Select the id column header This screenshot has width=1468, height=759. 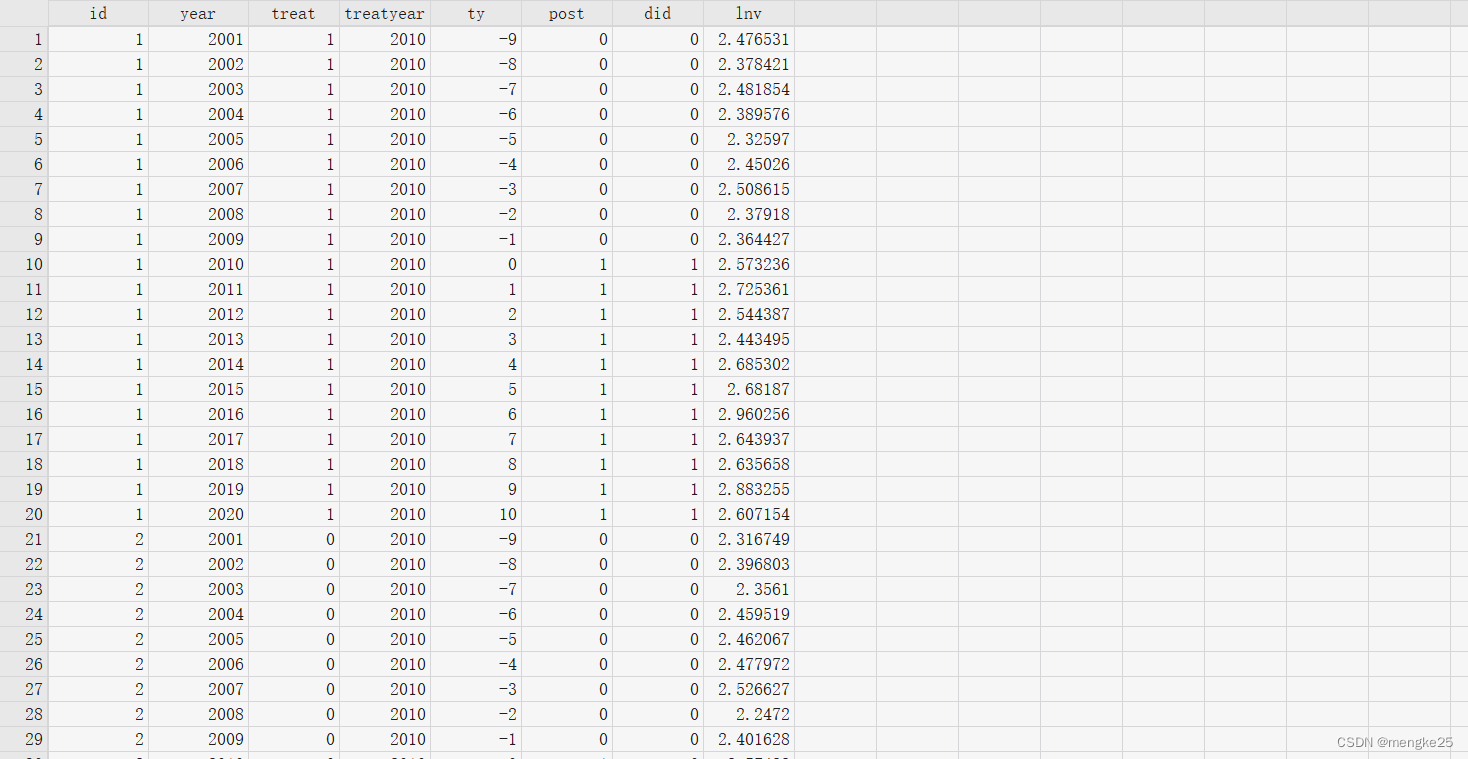pos(98,14)
